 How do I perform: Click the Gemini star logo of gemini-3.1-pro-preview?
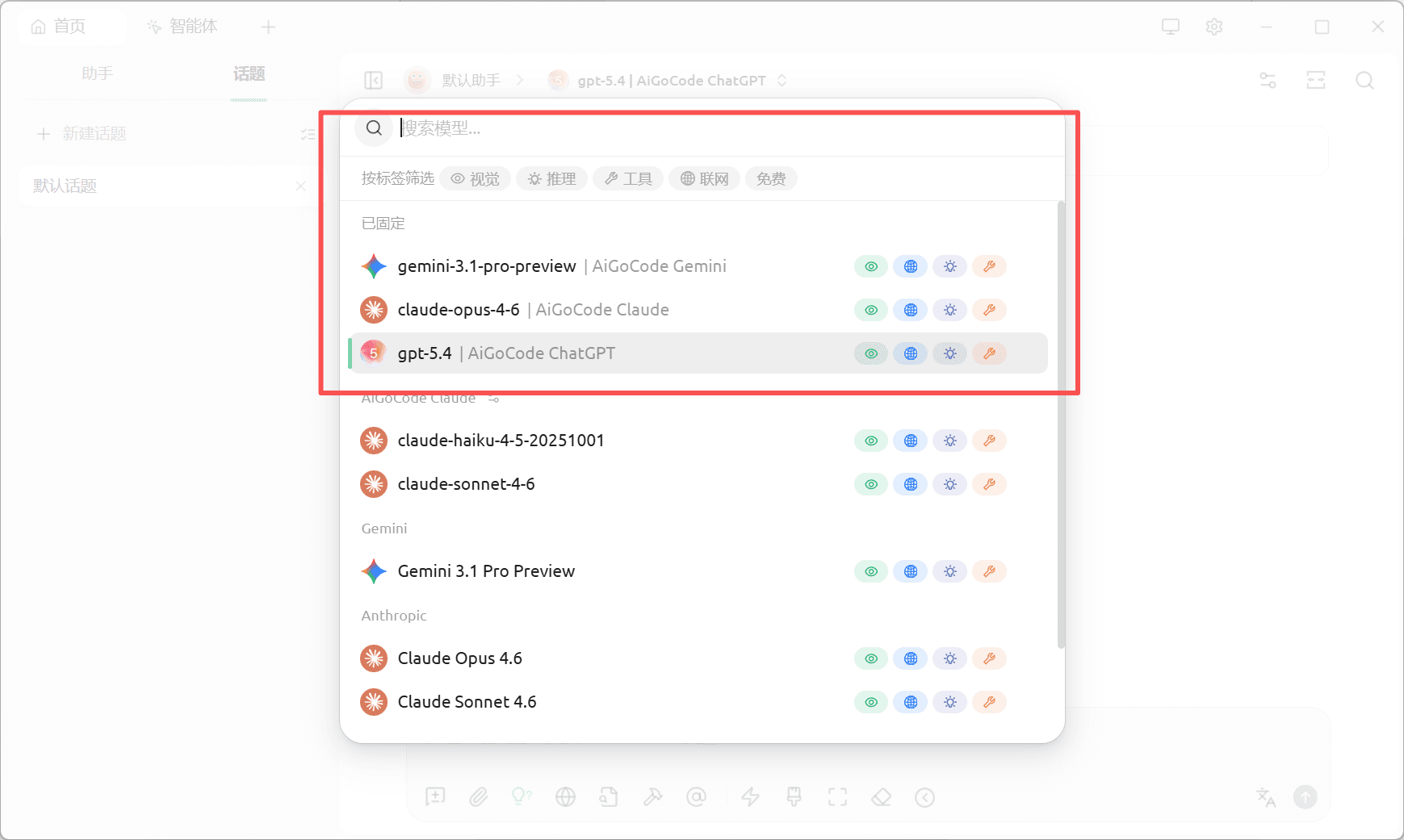(374, 266)
